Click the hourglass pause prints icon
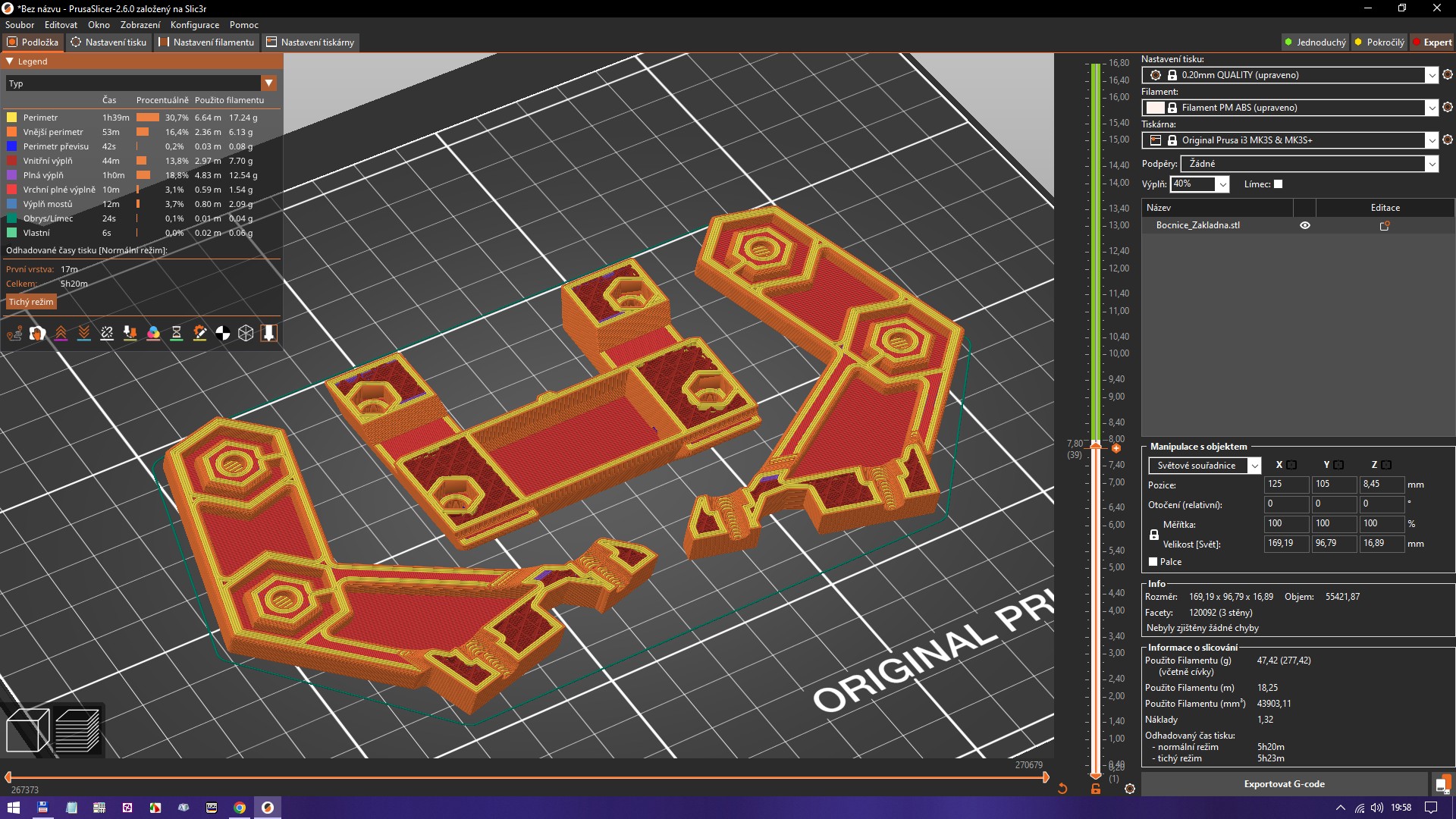 click(x=177, y=333)
